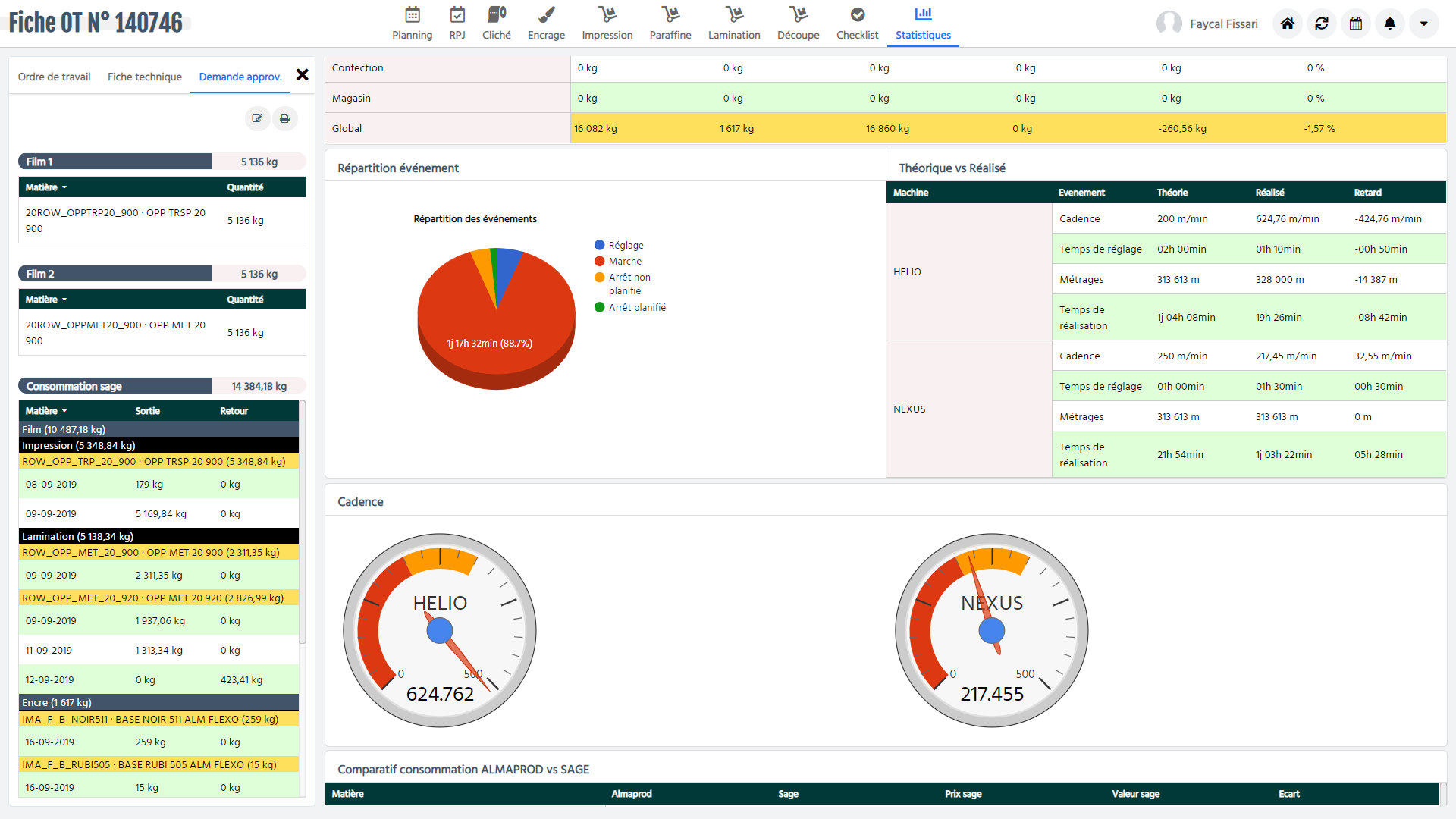Sort Film 1 table by Matière
Viewport: 1456px width, 819px height.
point(46,187)
